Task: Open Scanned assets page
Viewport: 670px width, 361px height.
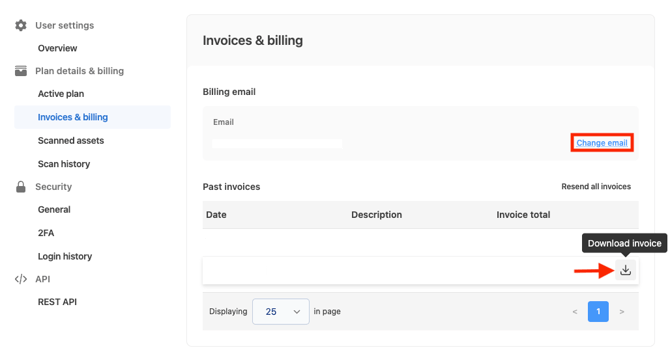Action: tap(71, 141)
